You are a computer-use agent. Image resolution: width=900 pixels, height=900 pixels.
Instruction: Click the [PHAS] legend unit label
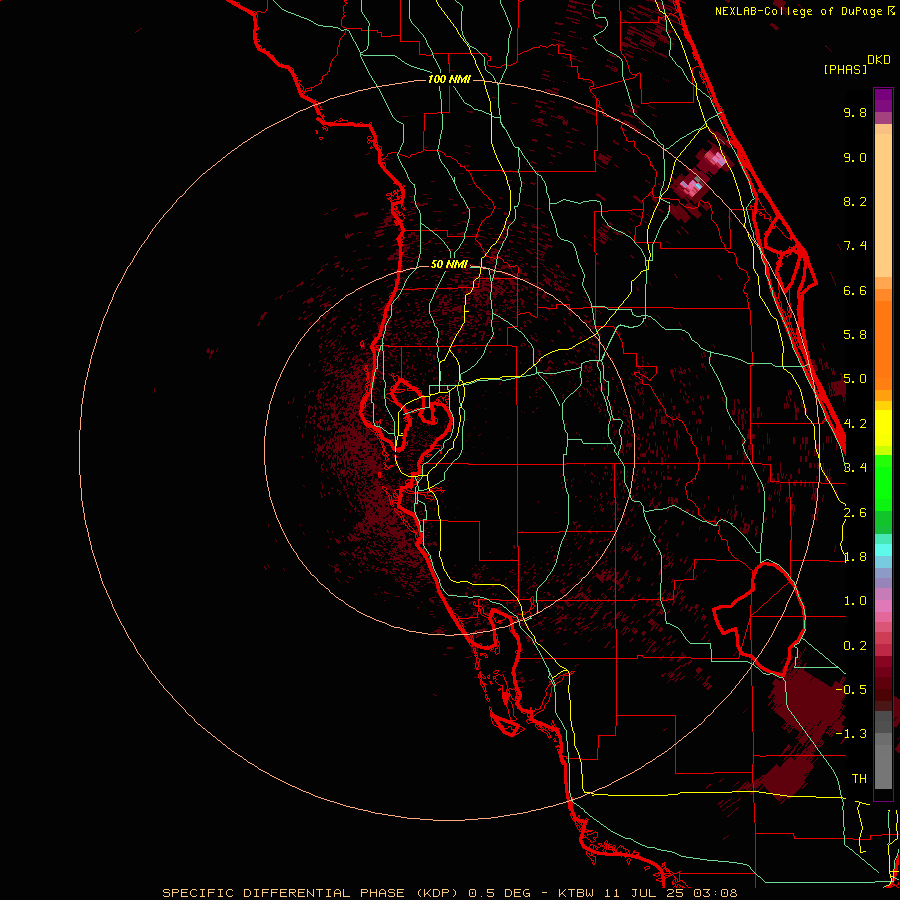pos(845,69)
